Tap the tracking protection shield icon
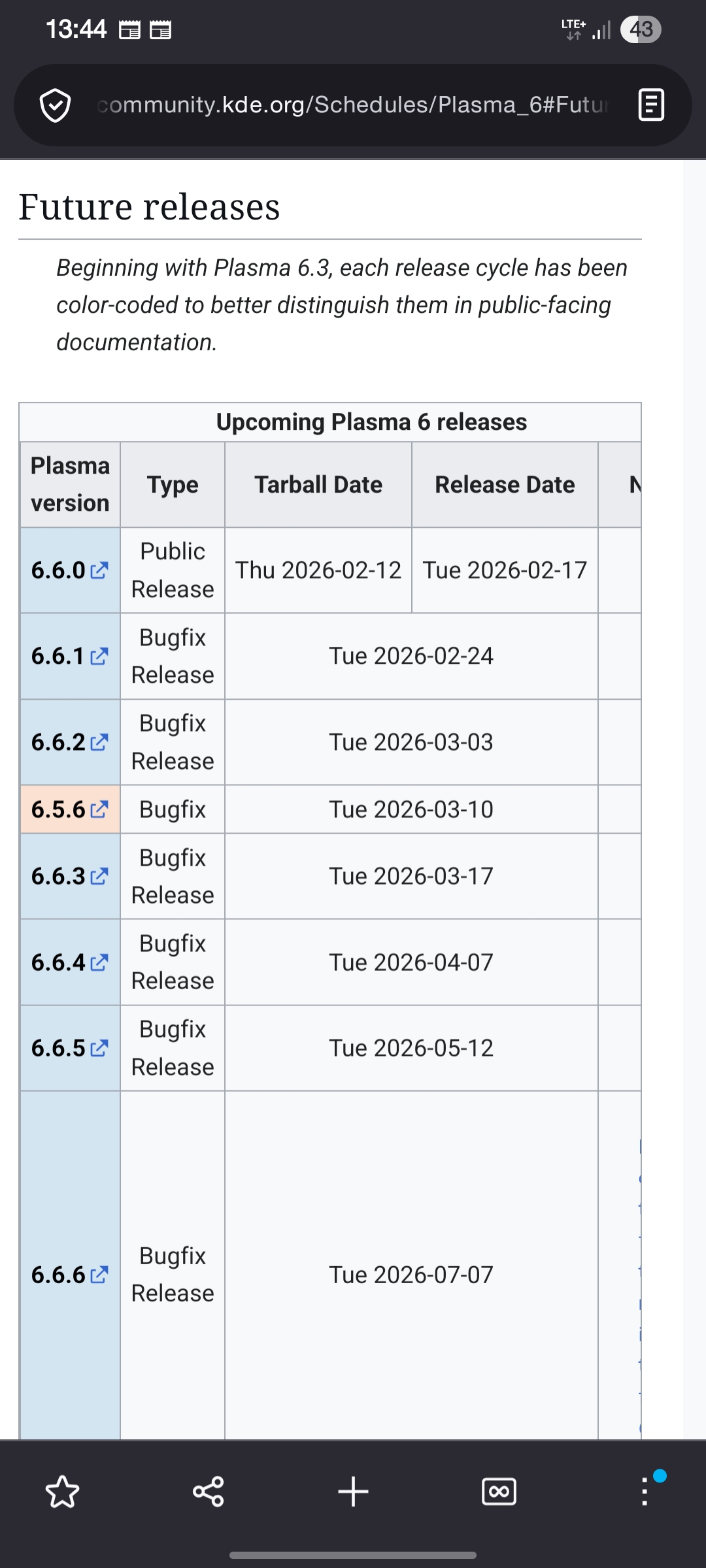This screenshot has height=1568, width=706. pyautogui.click(x=56, y=105)
